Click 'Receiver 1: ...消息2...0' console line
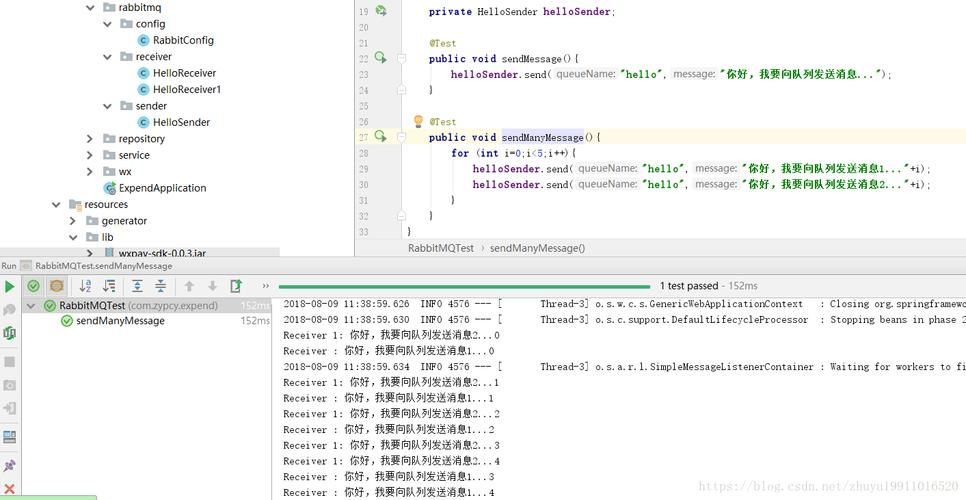Image resolution: width=966 pixels, height=500 pixels. pos(391,336)
